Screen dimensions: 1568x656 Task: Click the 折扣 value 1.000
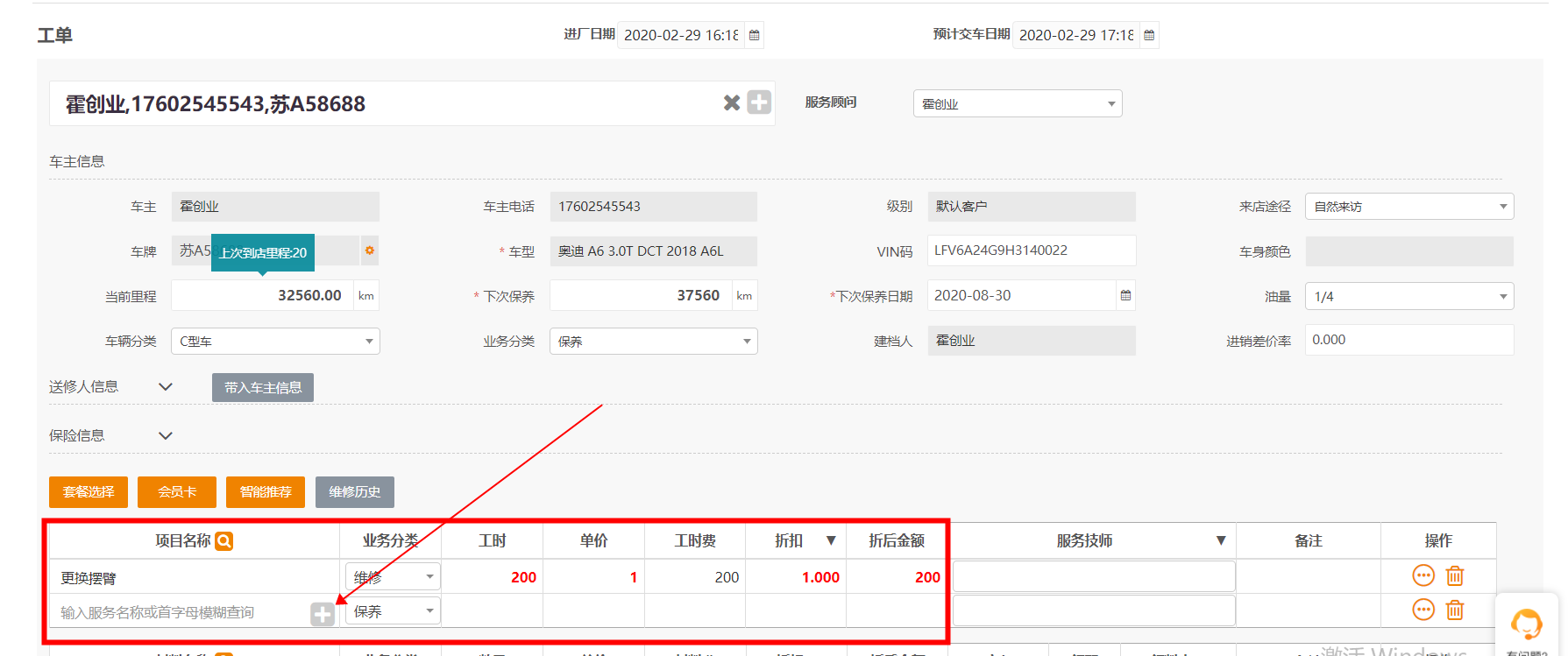click(820, 577)
